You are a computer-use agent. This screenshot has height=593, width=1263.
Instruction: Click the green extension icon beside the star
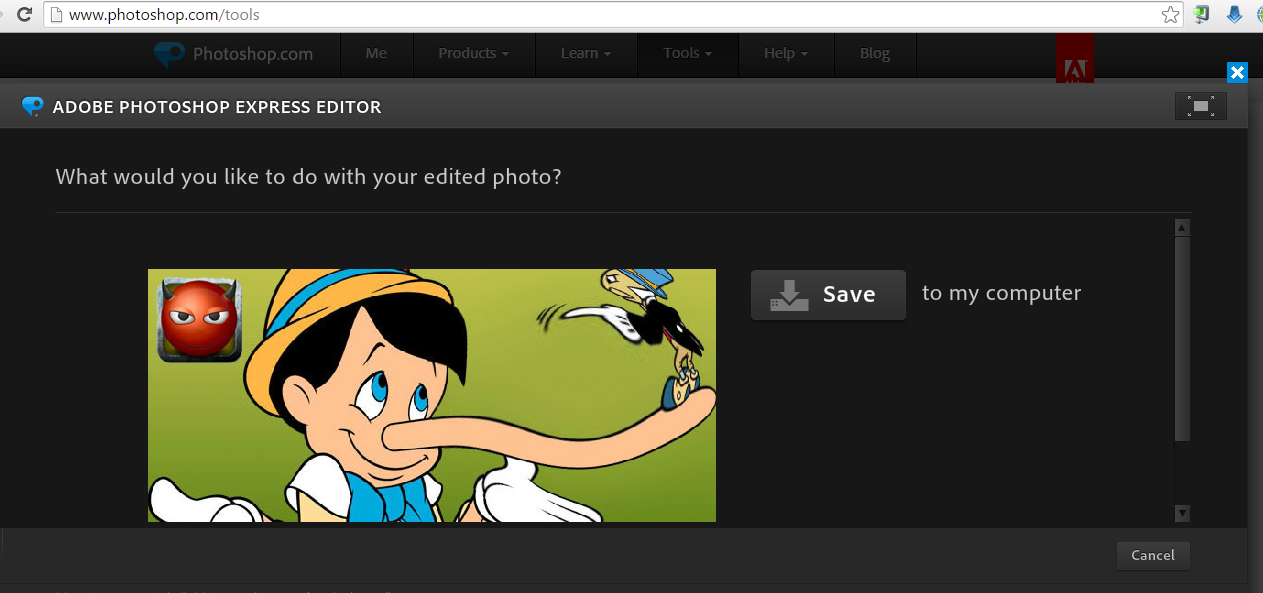(x=1203, y=15)
